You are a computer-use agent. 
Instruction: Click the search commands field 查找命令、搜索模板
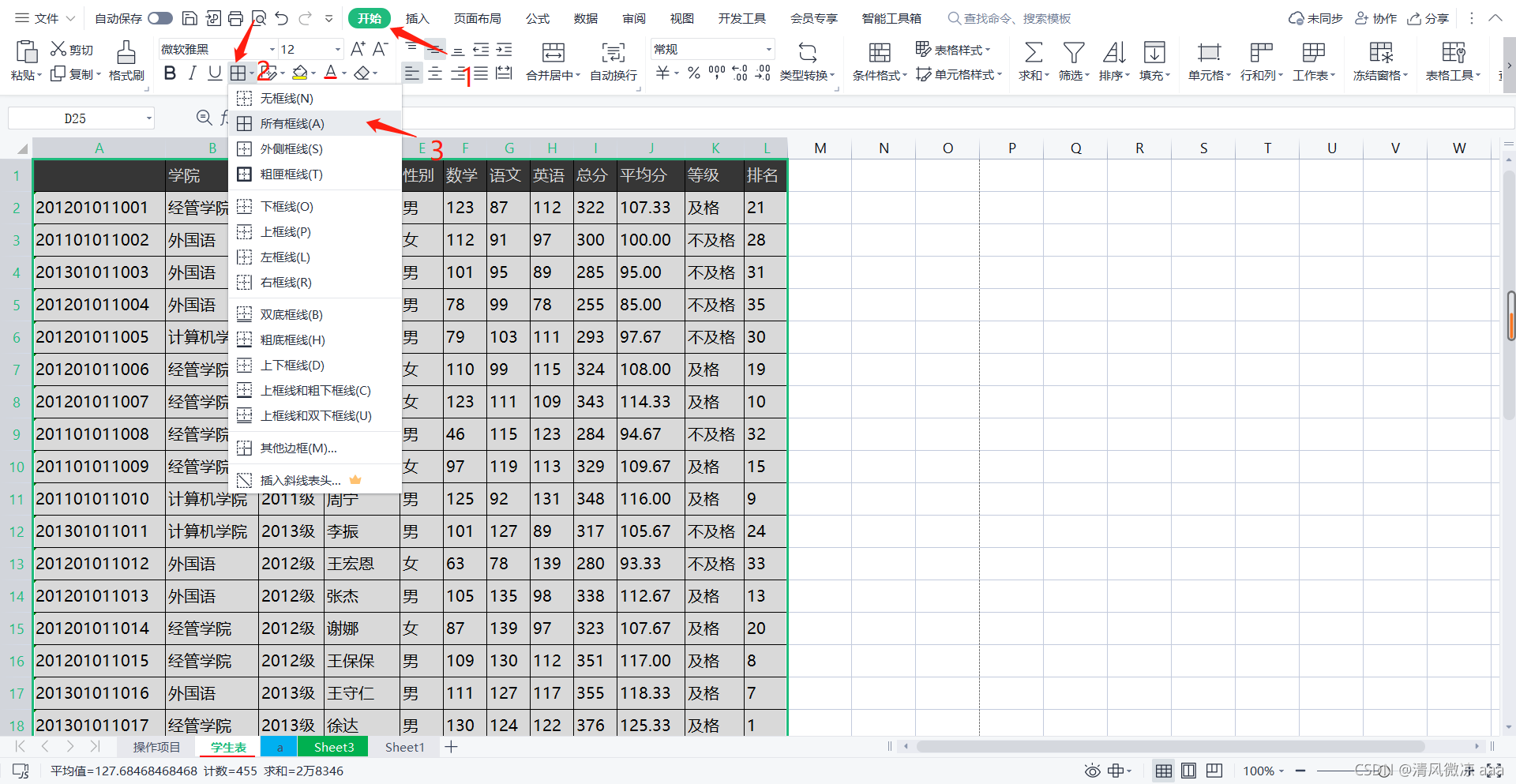pyautogui.click(x=1010, y=18)
